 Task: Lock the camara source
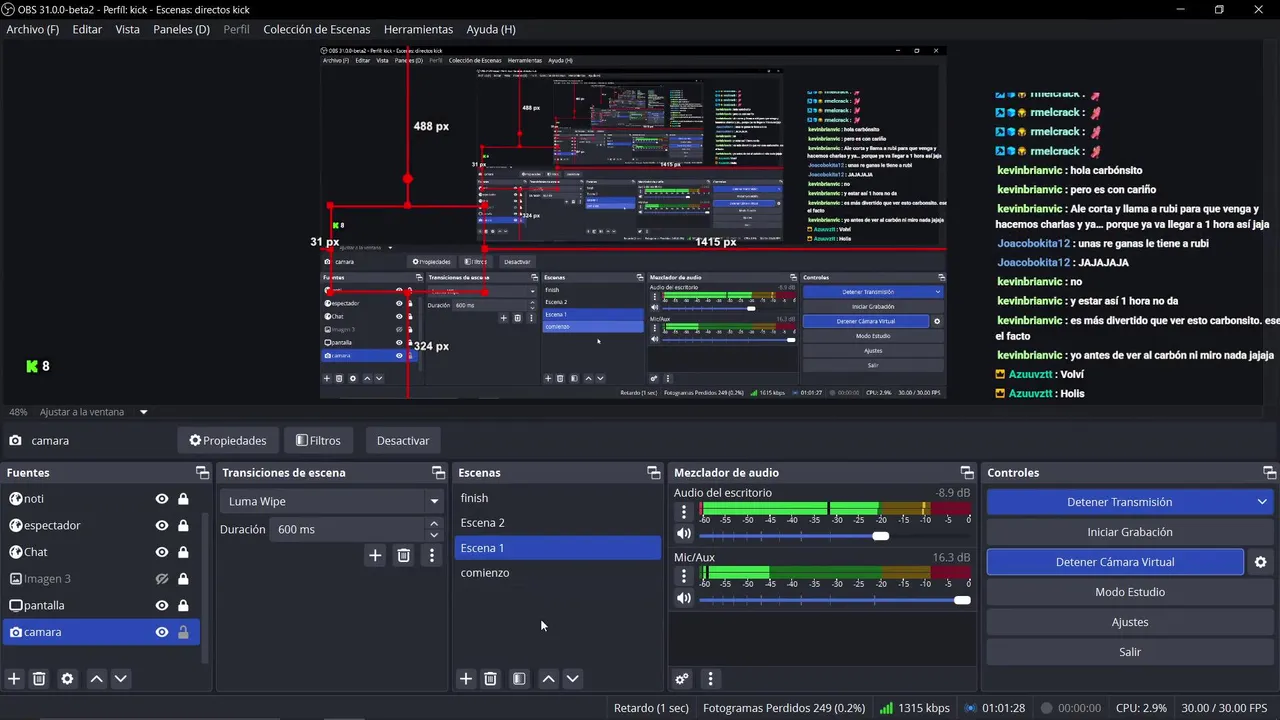coord(183,632)
